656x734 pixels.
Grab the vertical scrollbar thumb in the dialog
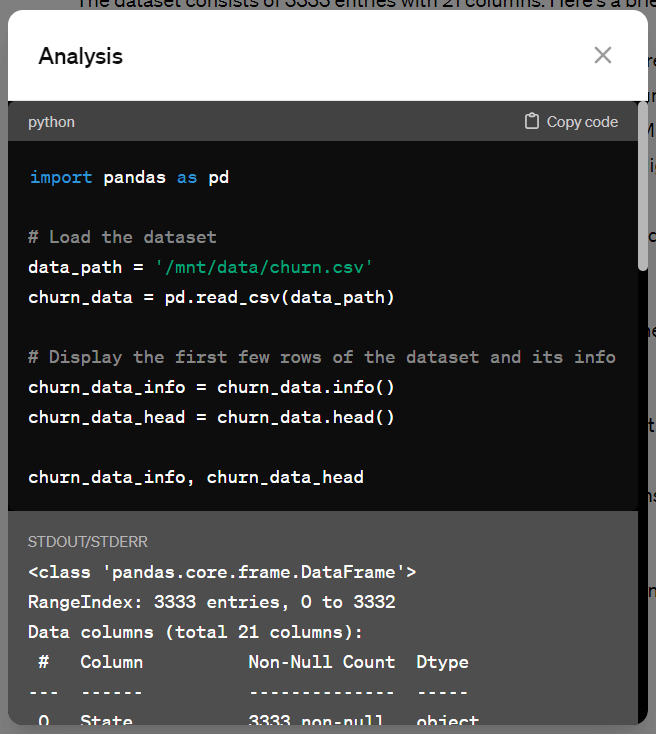pyautogui.click(x=643, y=185)
